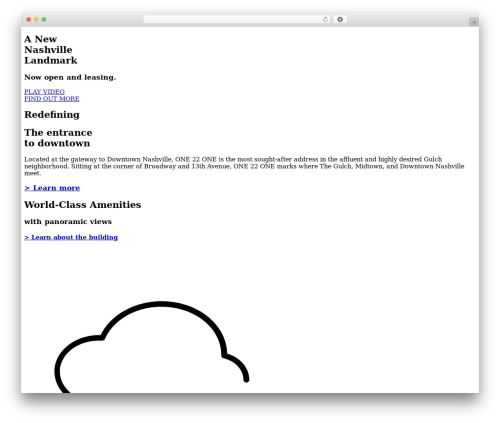Click the green maximize window dot
Viewport: 500px width, 423px height.
pos(44,19)
